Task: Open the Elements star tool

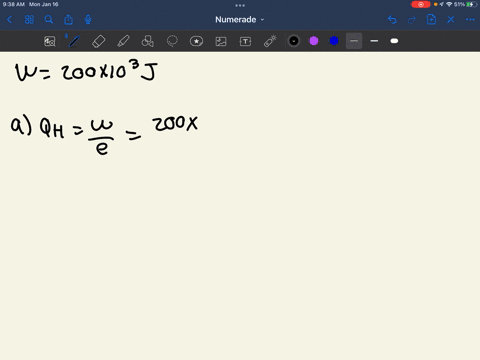Action: 196,41
